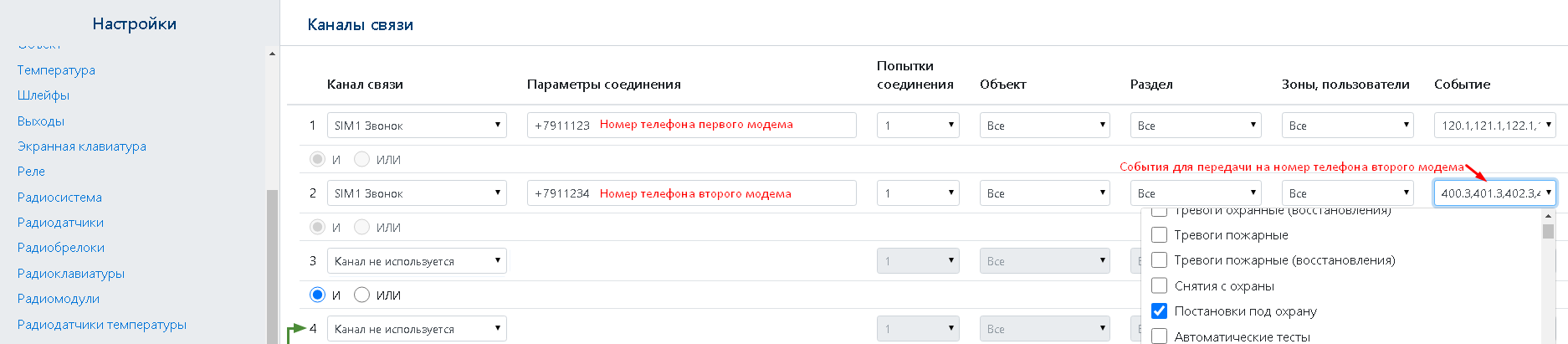Open the Реле settings section
The image size is (1568, 344).
(x=31, y=172)
